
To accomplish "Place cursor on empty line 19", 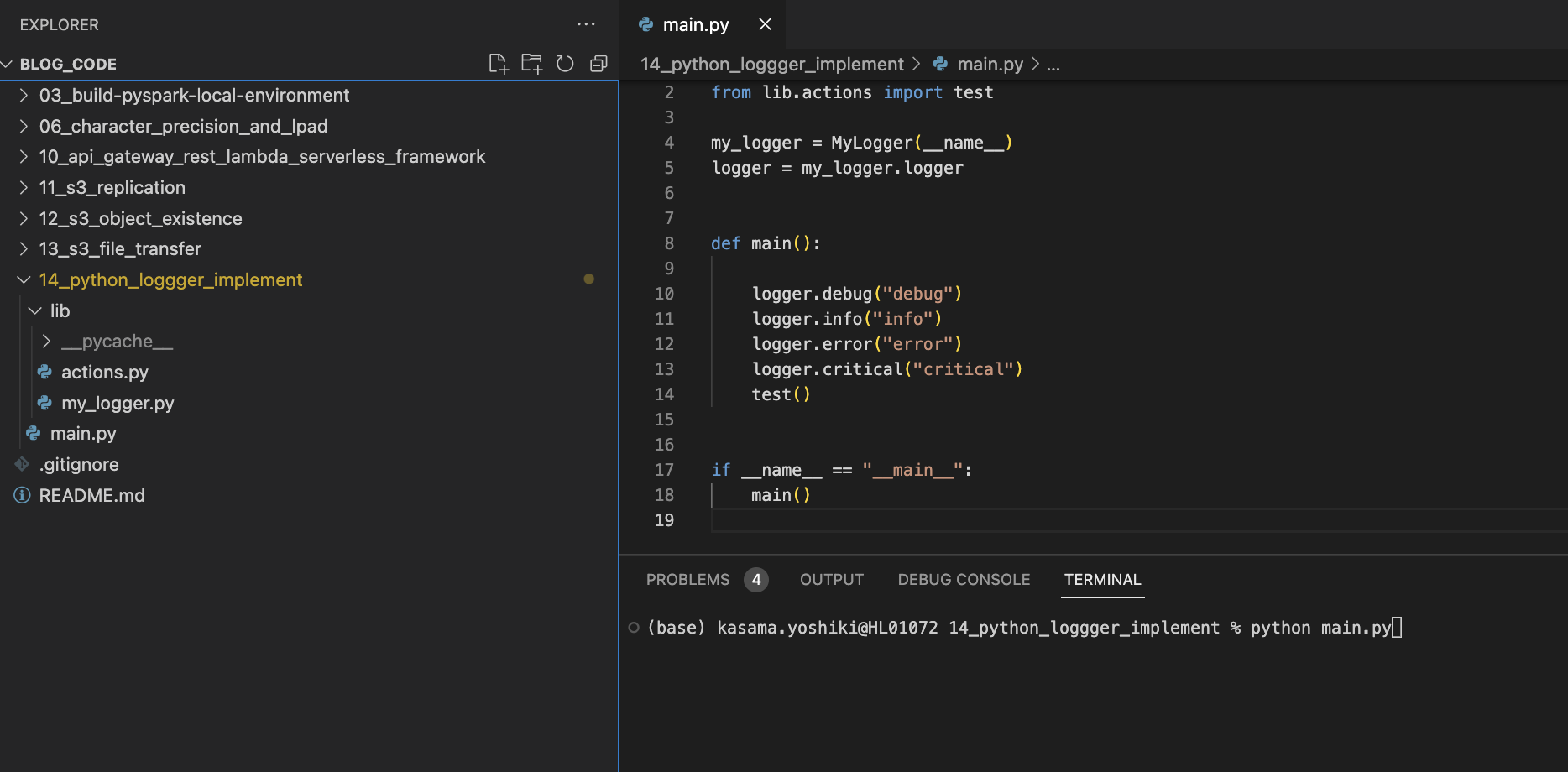I will [x=1139, y=520].
